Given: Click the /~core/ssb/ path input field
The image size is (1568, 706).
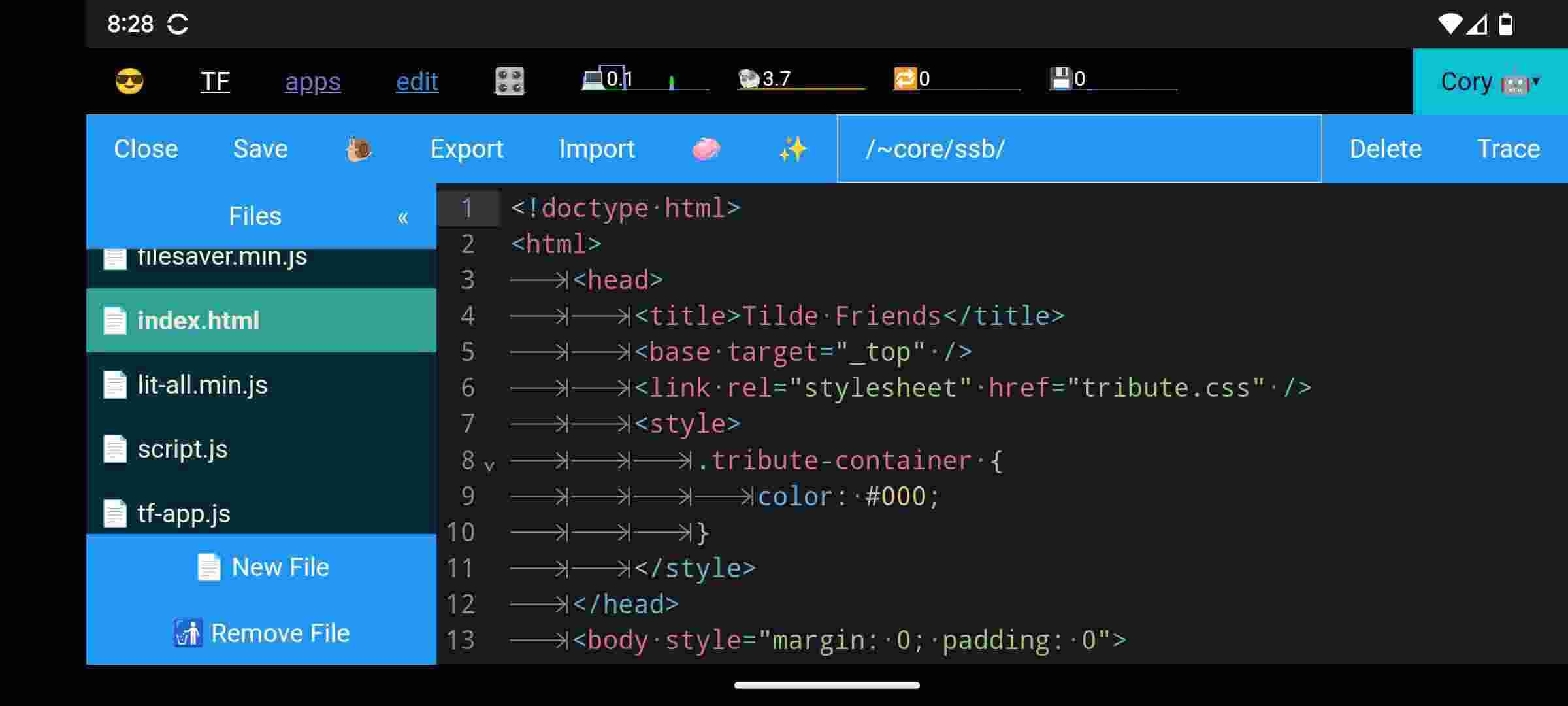Looking at the screenshot, I should pos(1078,148).
